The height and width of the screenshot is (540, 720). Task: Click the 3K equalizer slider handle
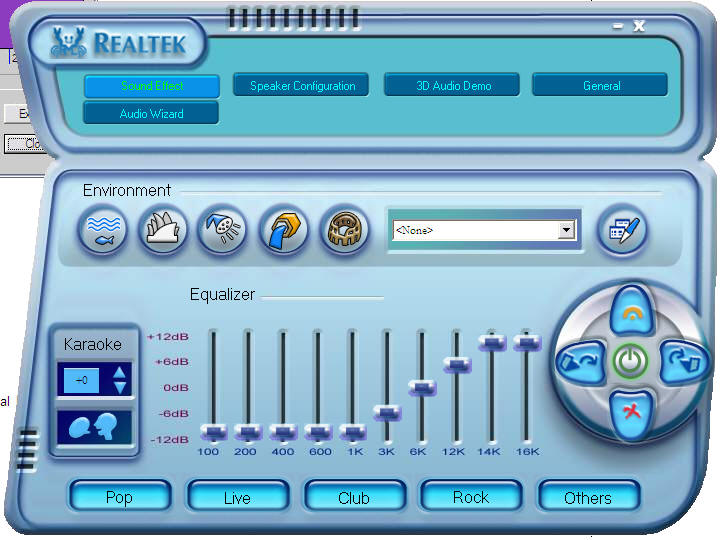point(388,413)
